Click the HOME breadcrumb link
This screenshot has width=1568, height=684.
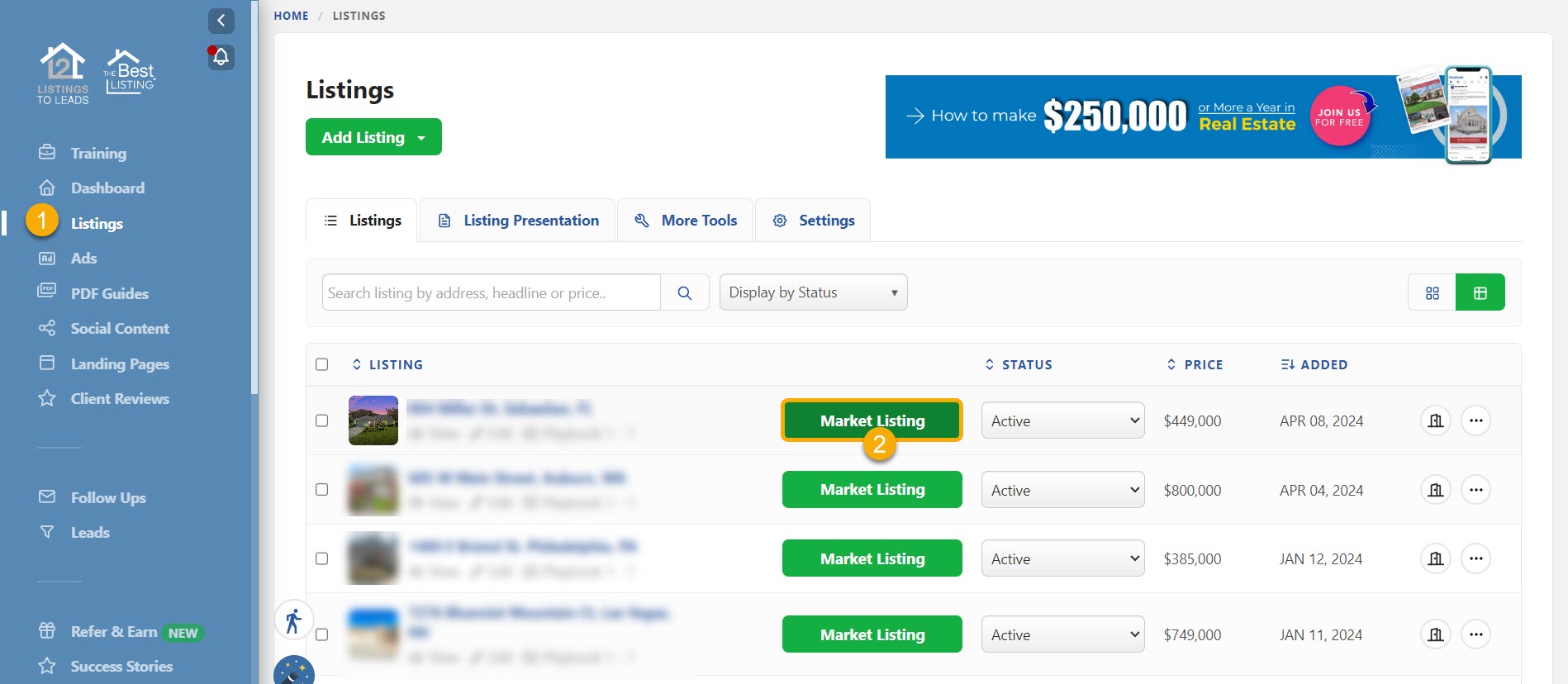(291, 16)
